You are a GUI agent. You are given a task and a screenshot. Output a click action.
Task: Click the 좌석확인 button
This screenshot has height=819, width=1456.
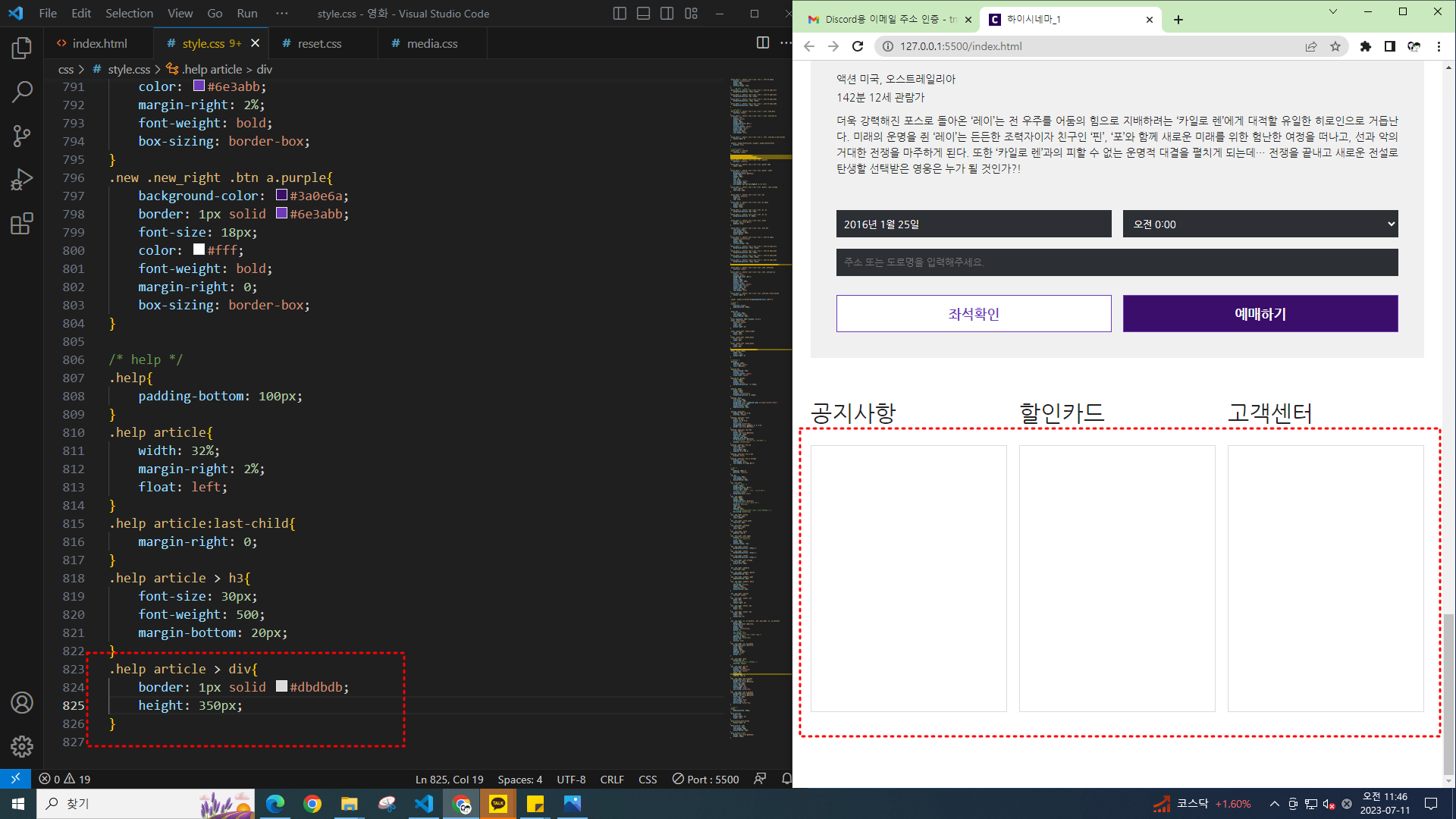coord(973,314)
